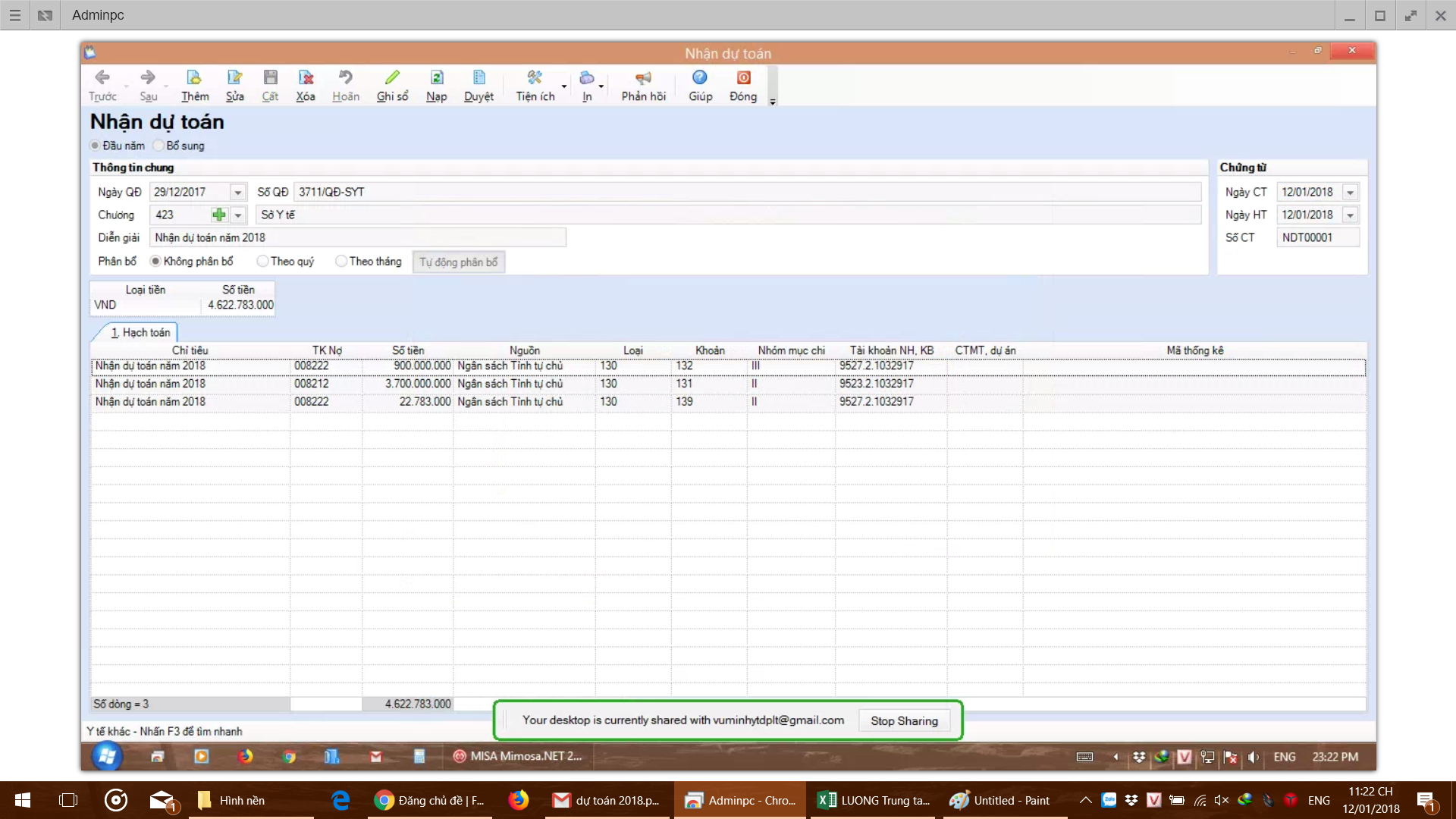Click the Giúp (Help) question icon

(700, 78)
